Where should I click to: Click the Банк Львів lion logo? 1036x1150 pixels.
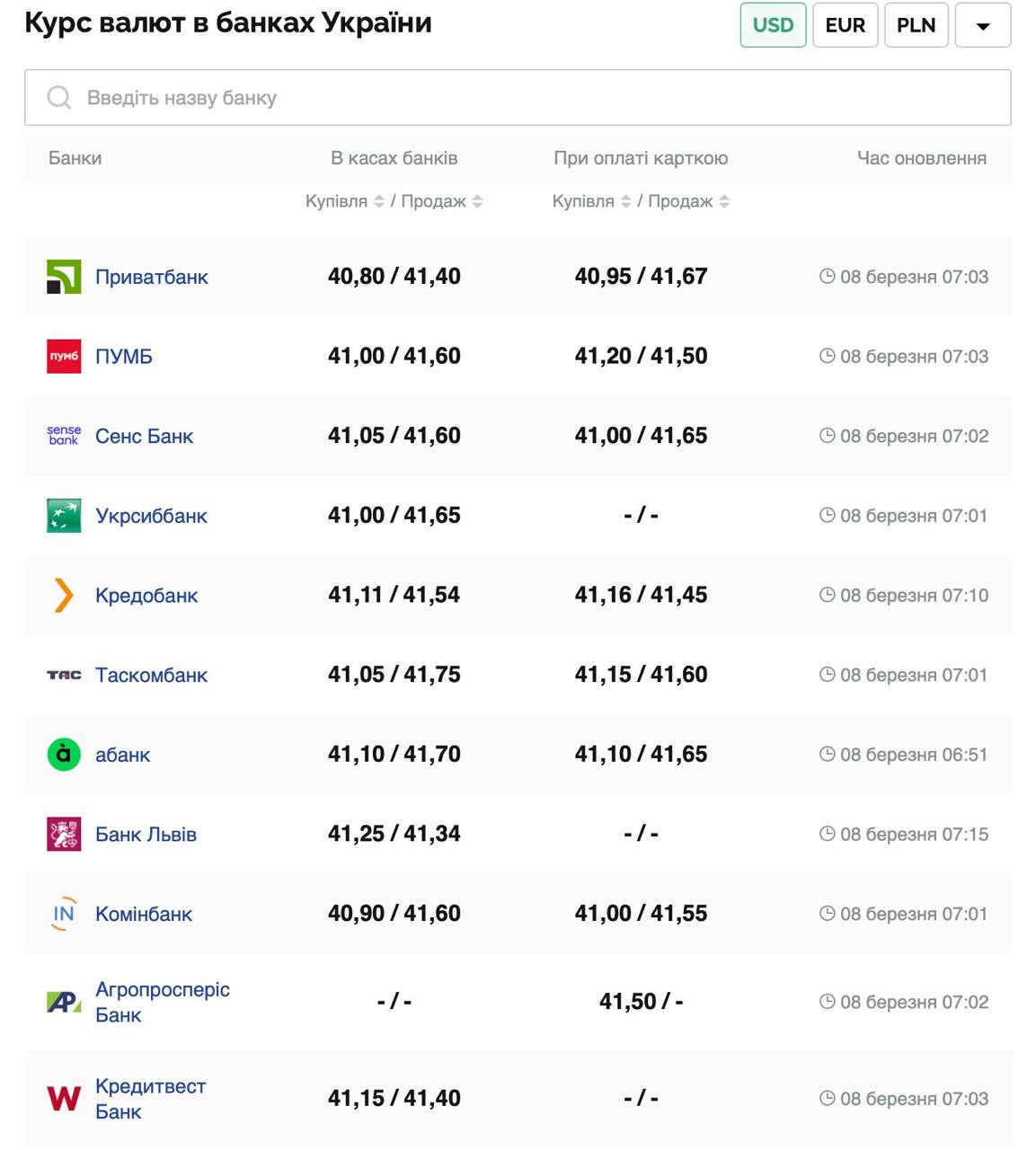64,834
